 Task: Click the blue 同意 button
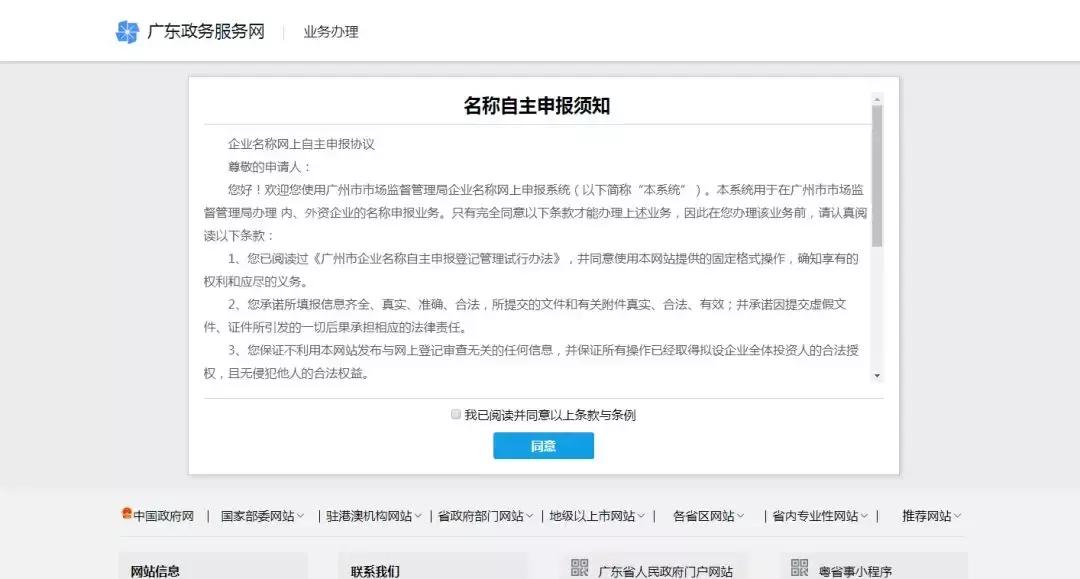[543, 446]
